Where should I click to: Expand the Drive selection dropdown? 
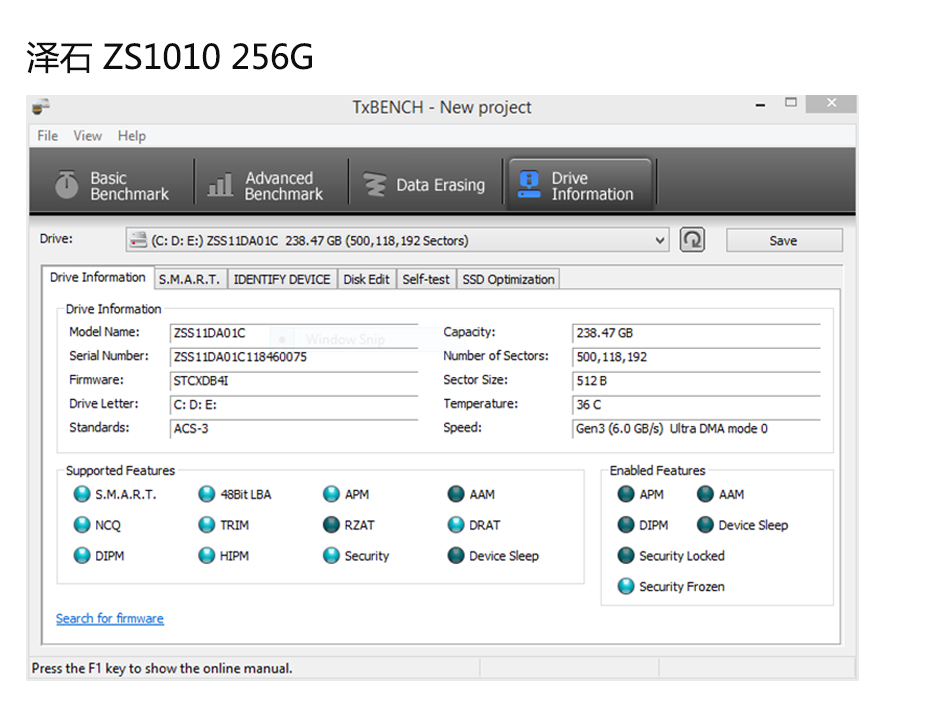(x=659, y=240)
